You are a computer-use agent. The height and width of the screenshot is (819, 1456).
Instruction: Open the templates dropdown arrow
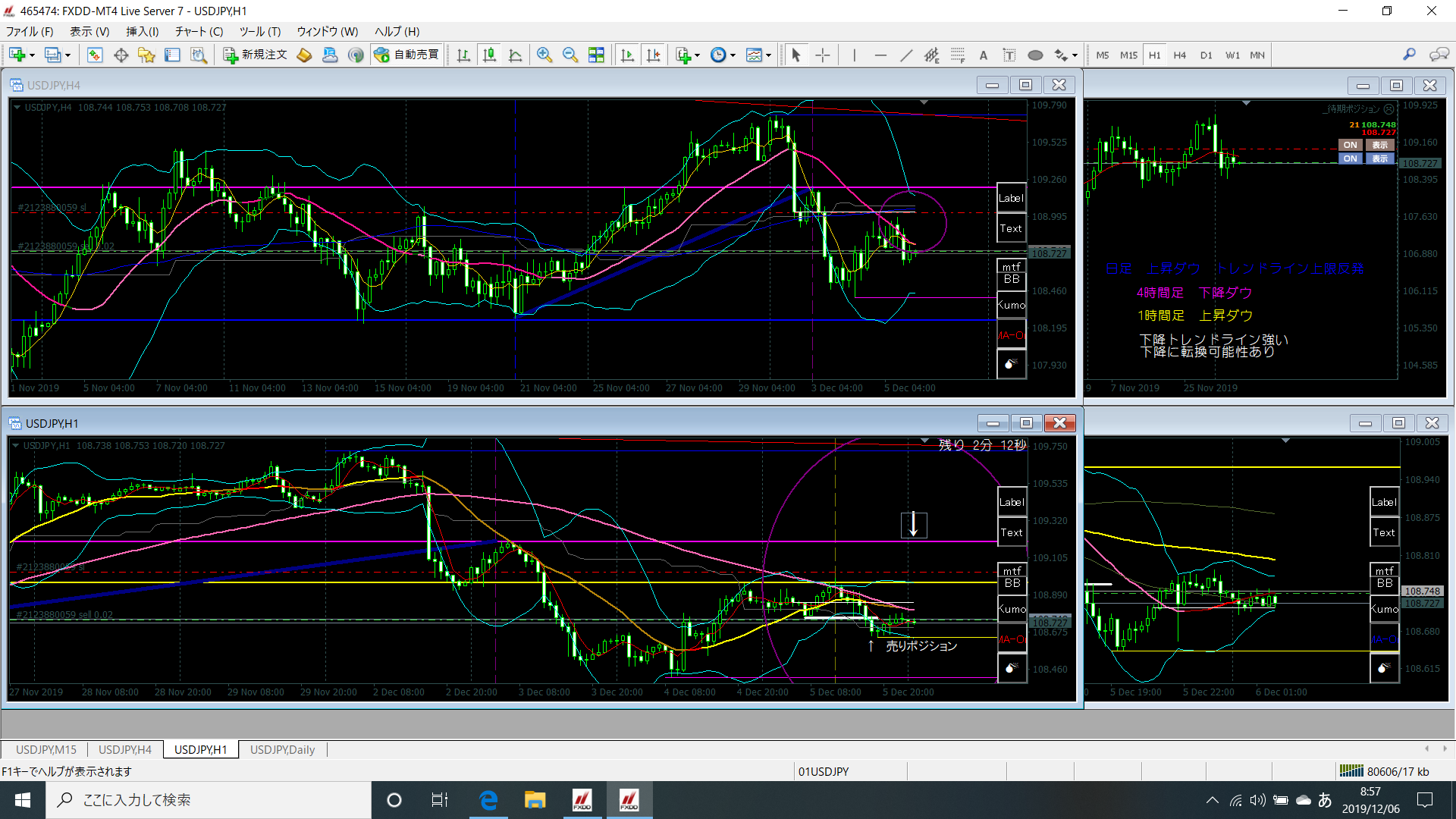768,55
